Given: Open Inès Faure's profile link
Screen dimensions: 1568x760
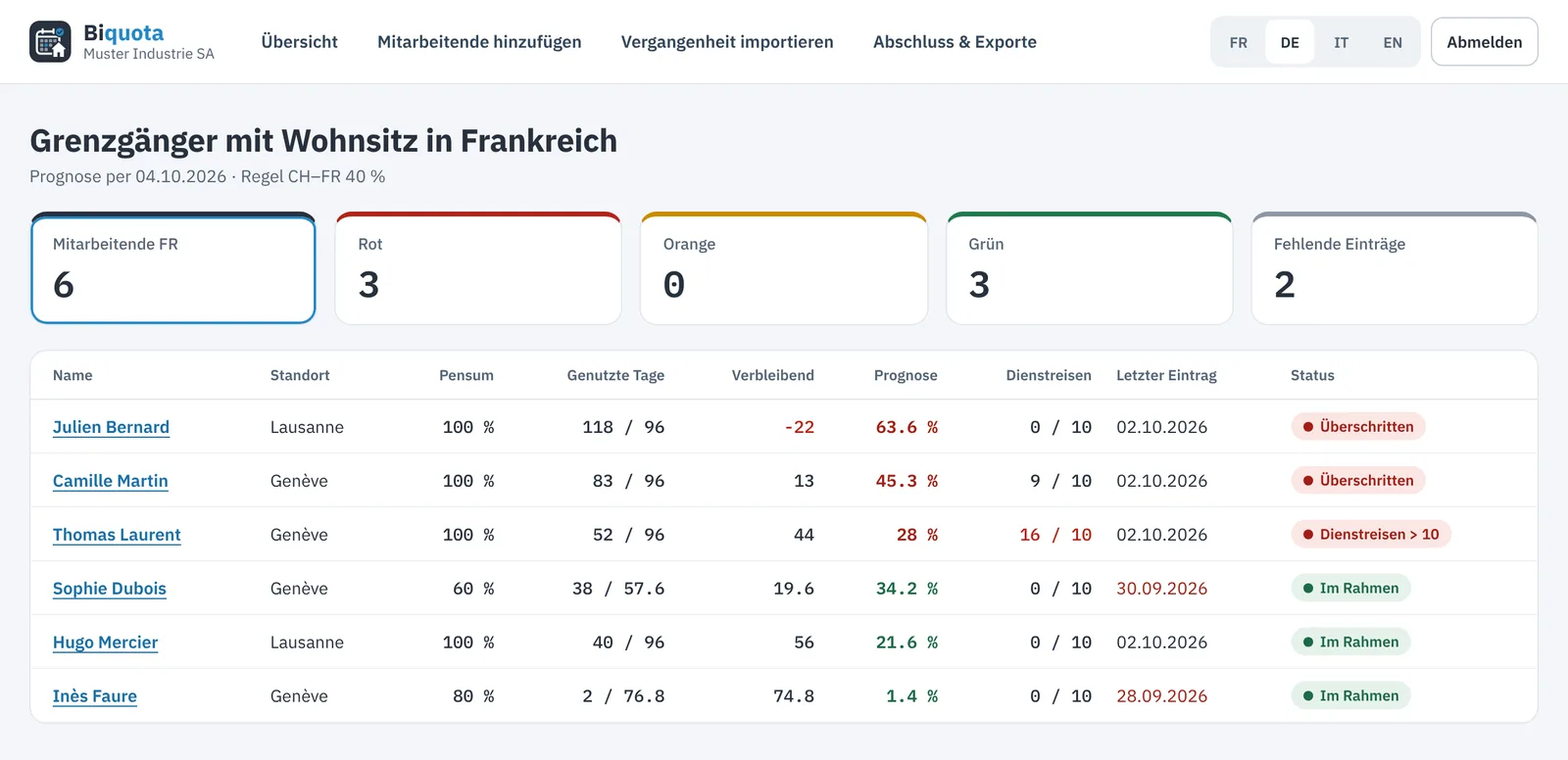Looking at the screenshot, I should (95, 696).
